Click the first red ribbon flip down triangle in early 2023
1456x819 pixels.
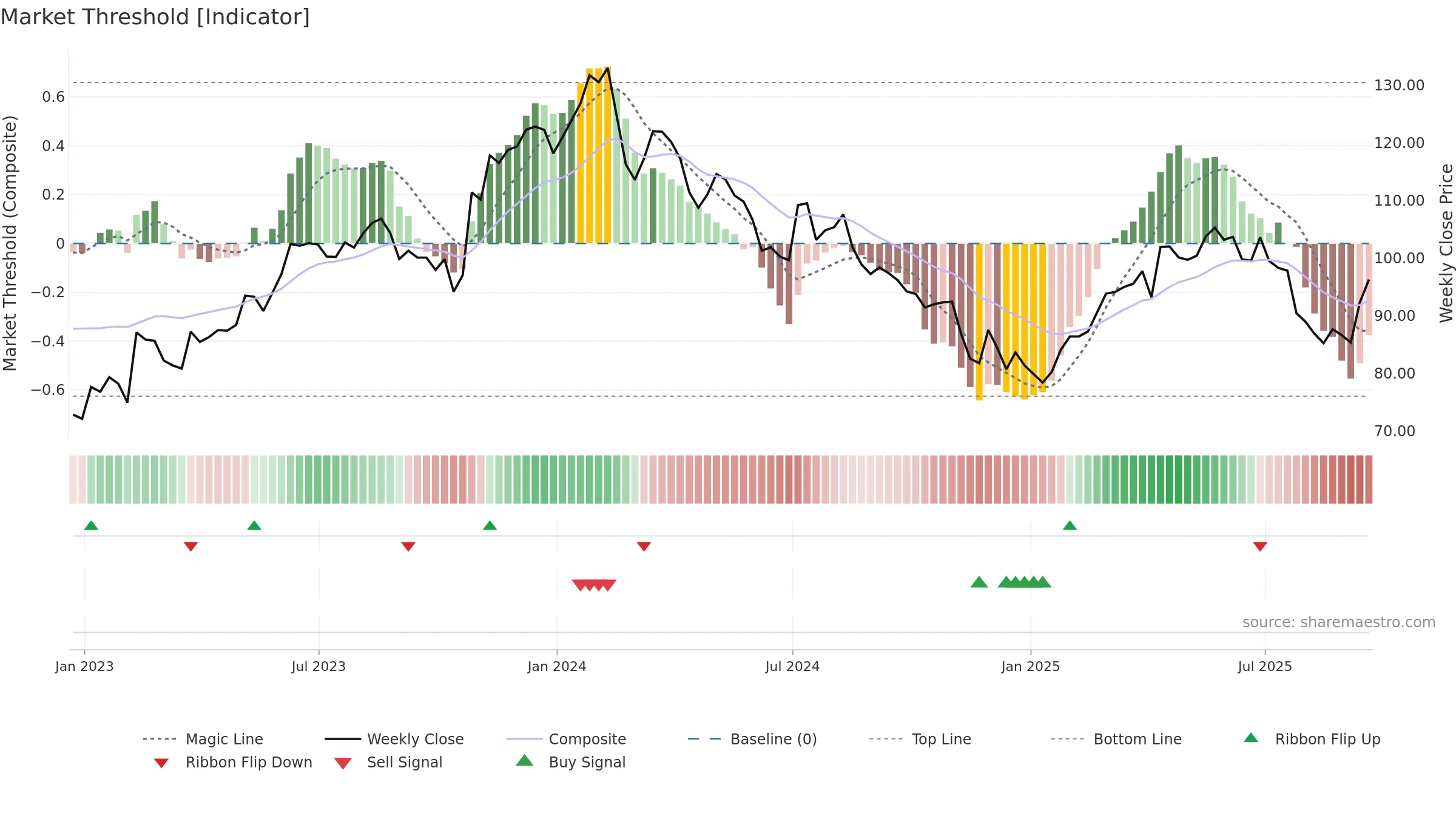tap(190, 547)
